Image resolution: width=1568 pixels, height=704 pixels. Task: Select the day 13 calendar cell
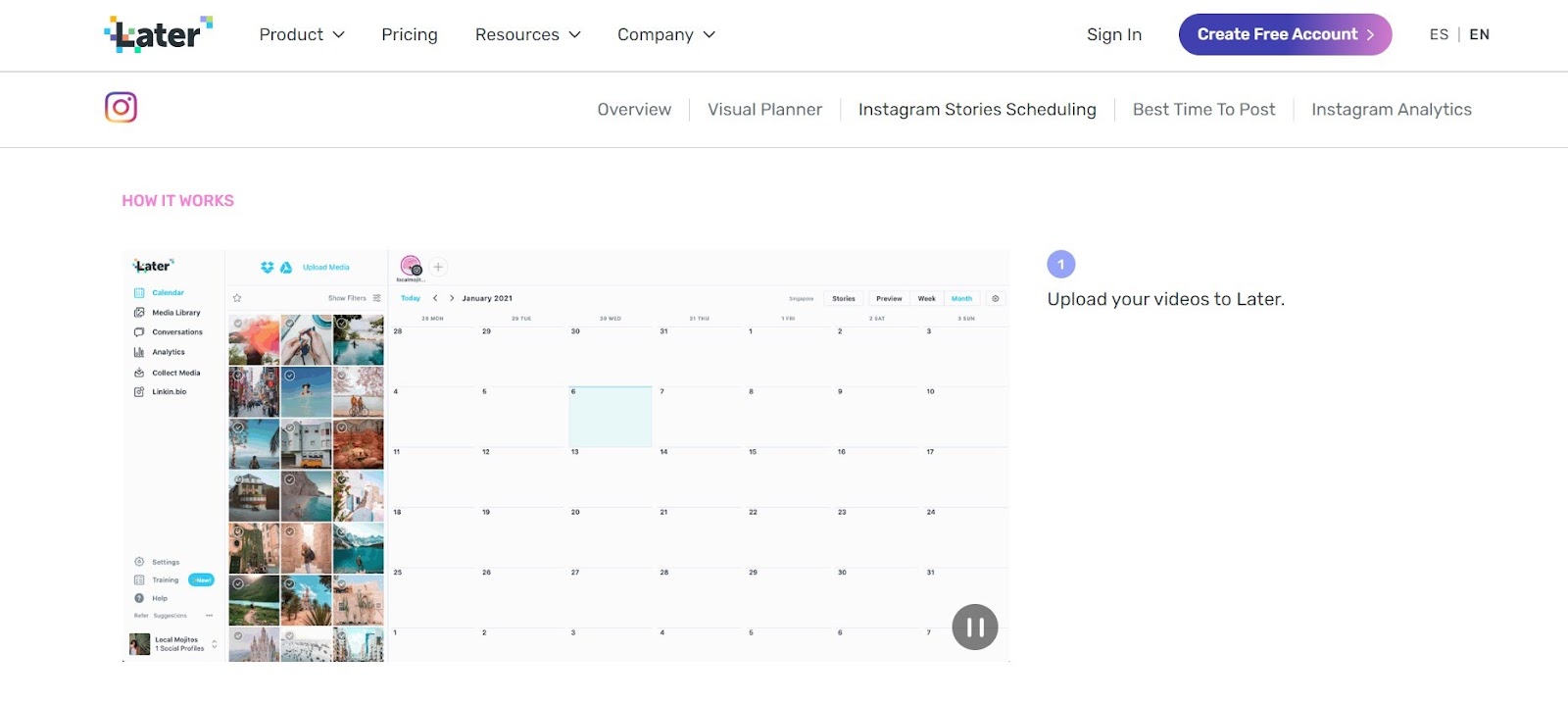click(610, 477)
